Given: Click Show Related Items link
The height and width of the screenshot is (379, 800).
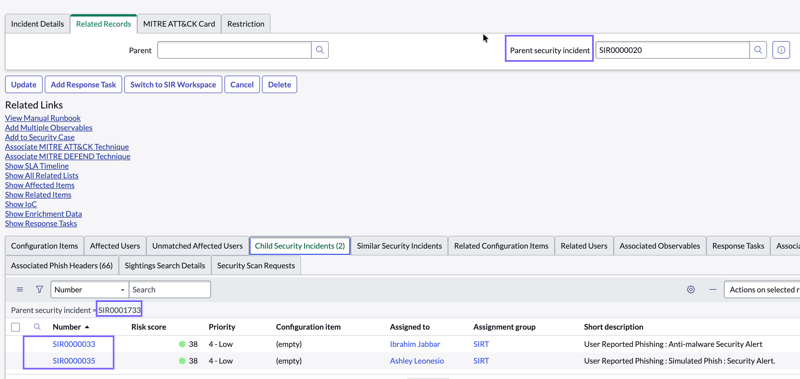Looking at the screenshot, I should point(38,195).
